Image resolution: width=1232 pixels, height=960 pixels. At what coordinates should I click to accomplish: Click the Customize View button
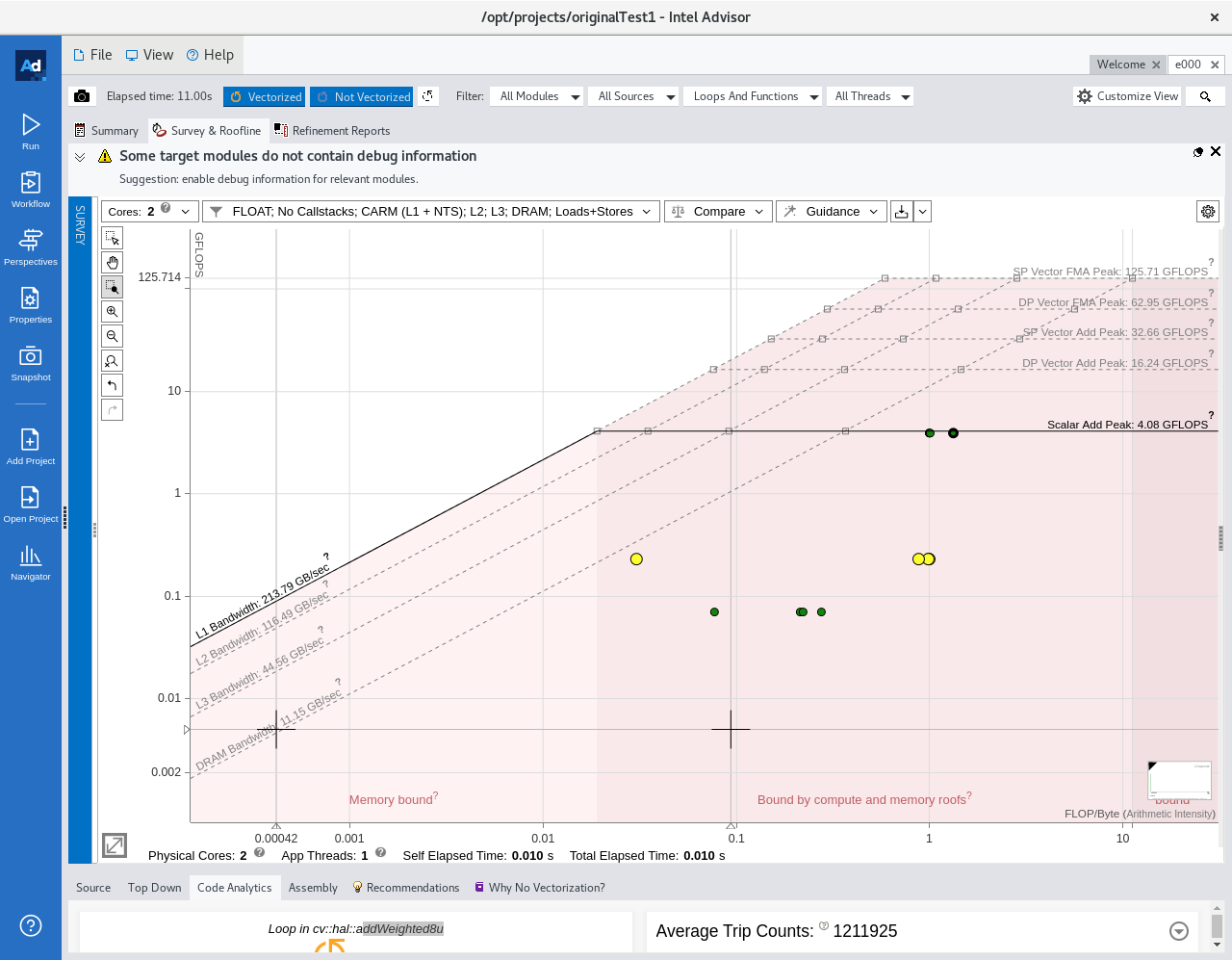pyautogui.click(x=1127, y=96)
